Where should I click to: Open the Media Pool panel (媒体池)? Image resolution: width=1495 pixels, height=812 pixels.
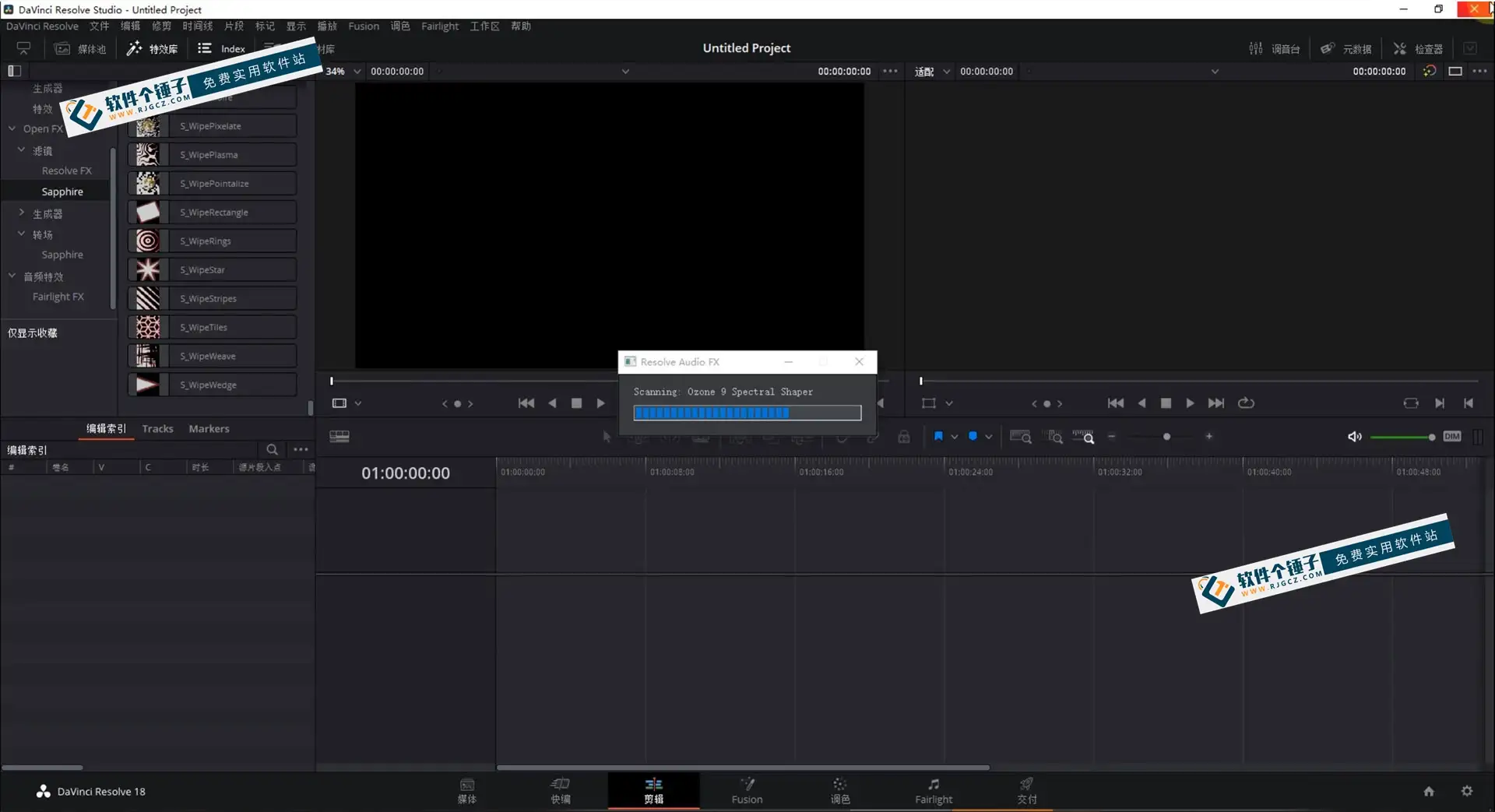80,48
